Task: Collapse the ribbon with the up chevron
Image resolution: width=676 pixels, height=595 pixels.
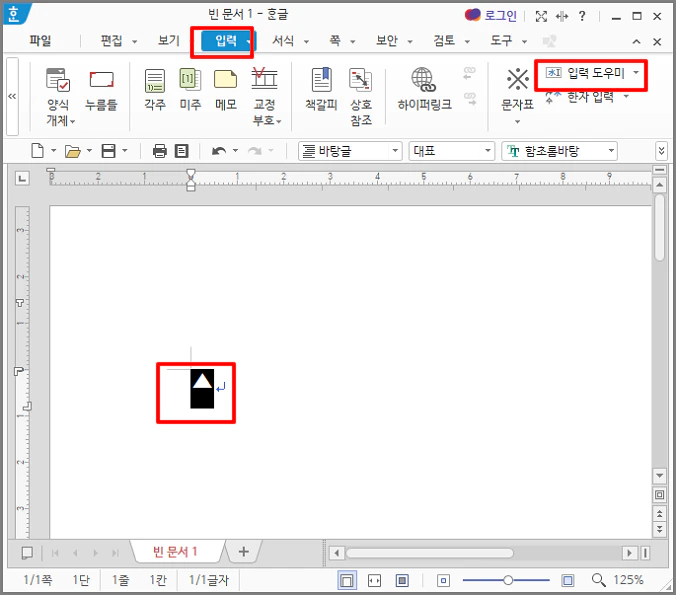Action: (x=636, y=41)
